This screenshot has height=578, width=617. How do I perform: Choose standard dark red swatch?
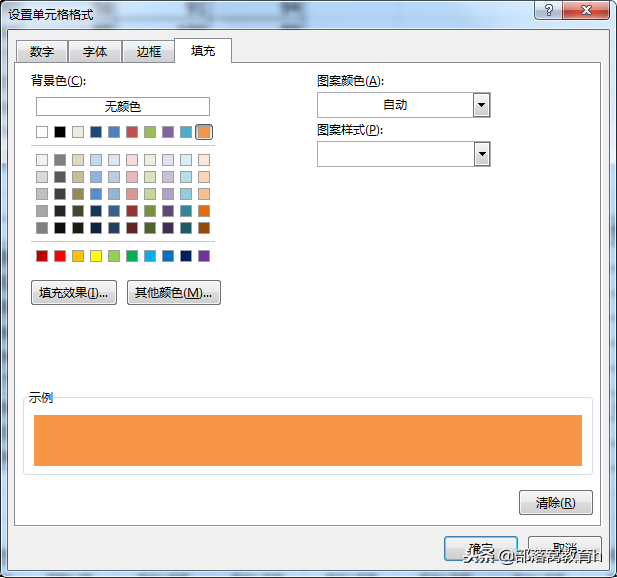[42, 256]
